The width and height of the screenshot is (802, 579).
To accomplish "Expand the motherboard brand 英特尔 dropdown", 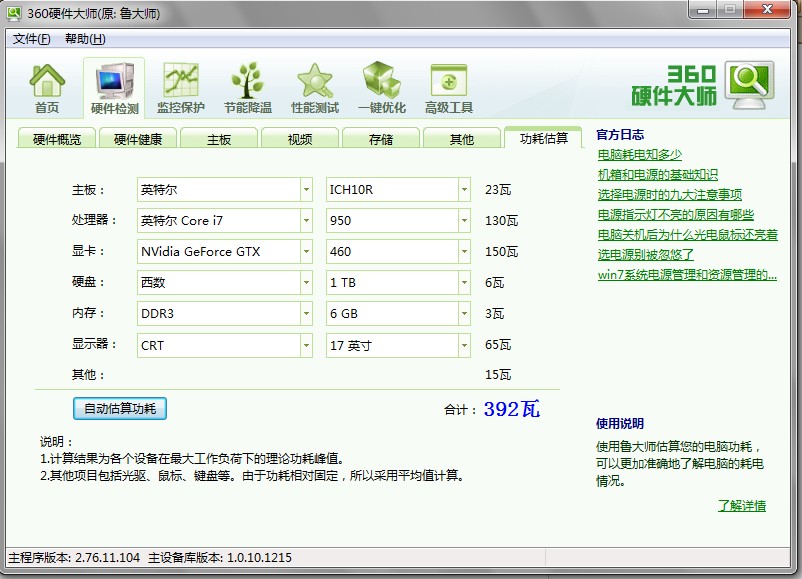I will coord(306,190).
